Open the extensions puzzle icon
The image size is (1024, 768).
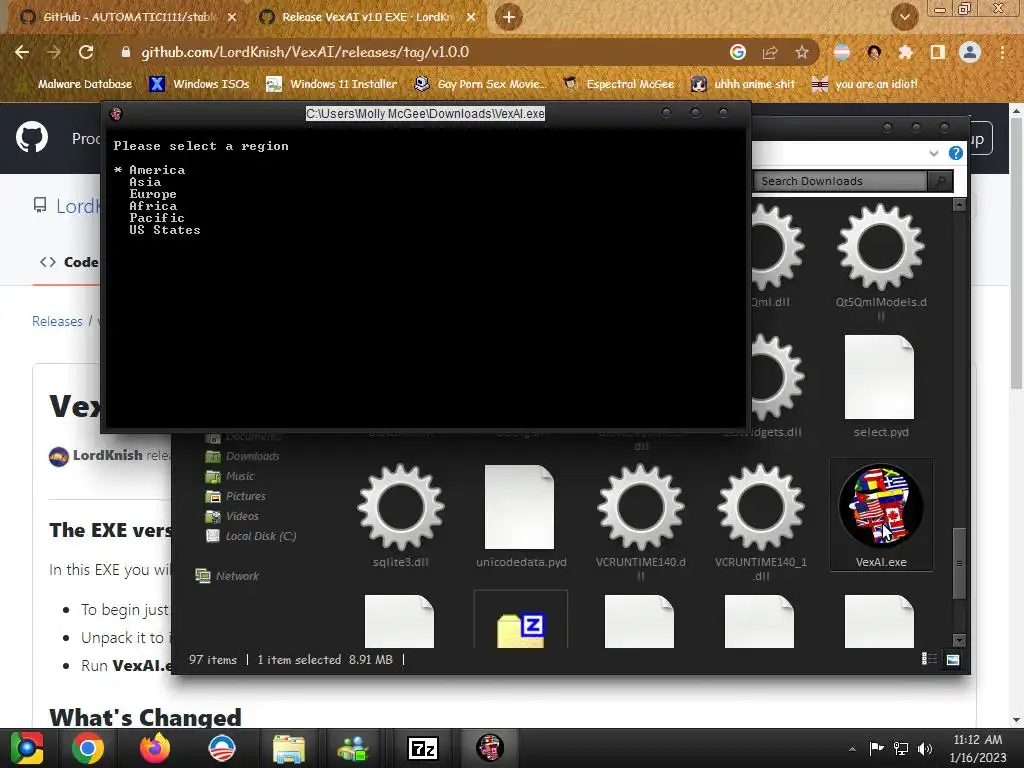coord(906,52)
